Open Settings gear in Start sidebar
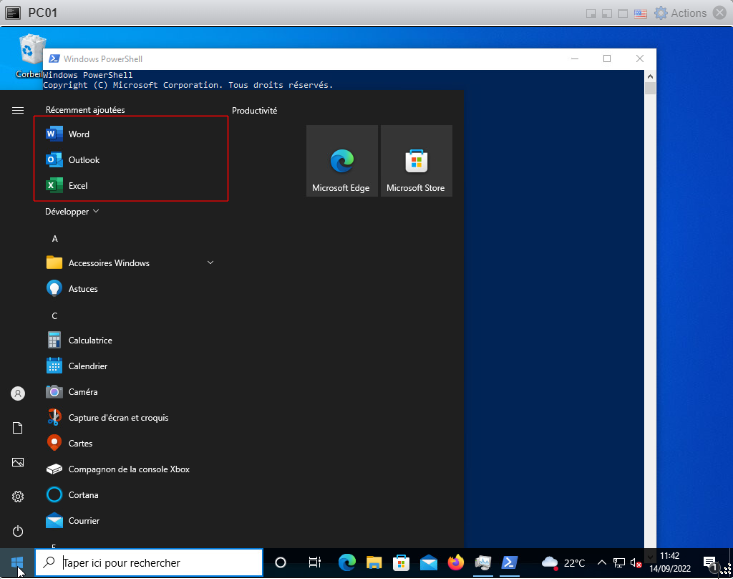 pos(17,497)
